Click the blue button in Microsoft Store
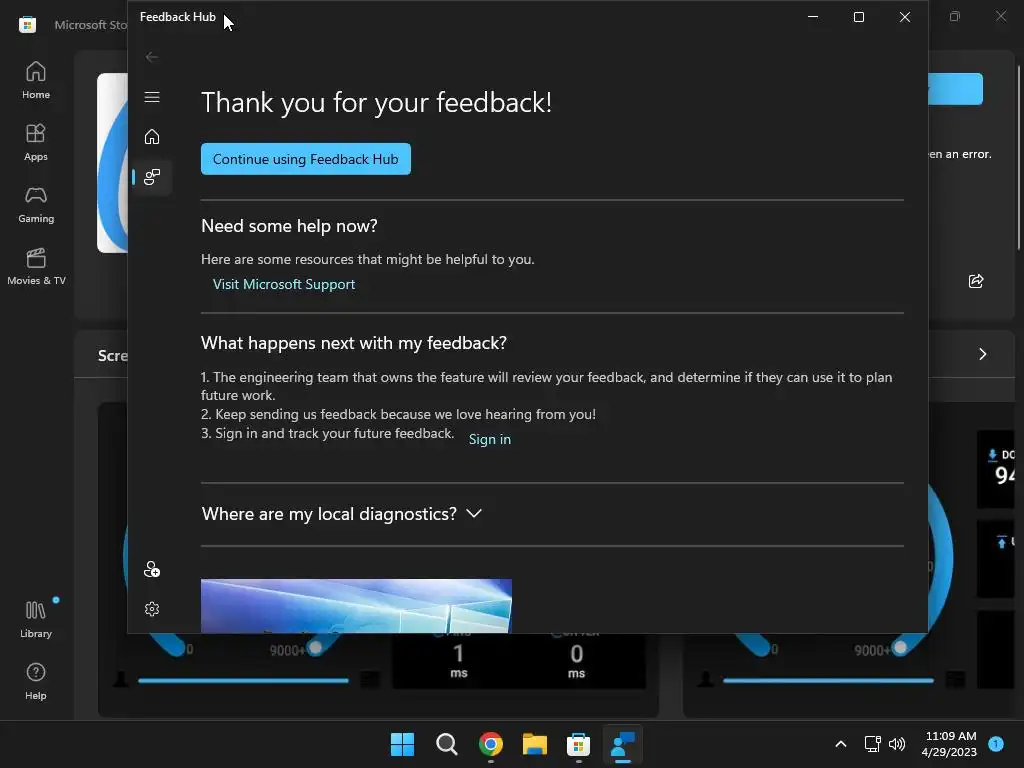1024x768 pixels. pyautogui.click(x=955, y=89)
